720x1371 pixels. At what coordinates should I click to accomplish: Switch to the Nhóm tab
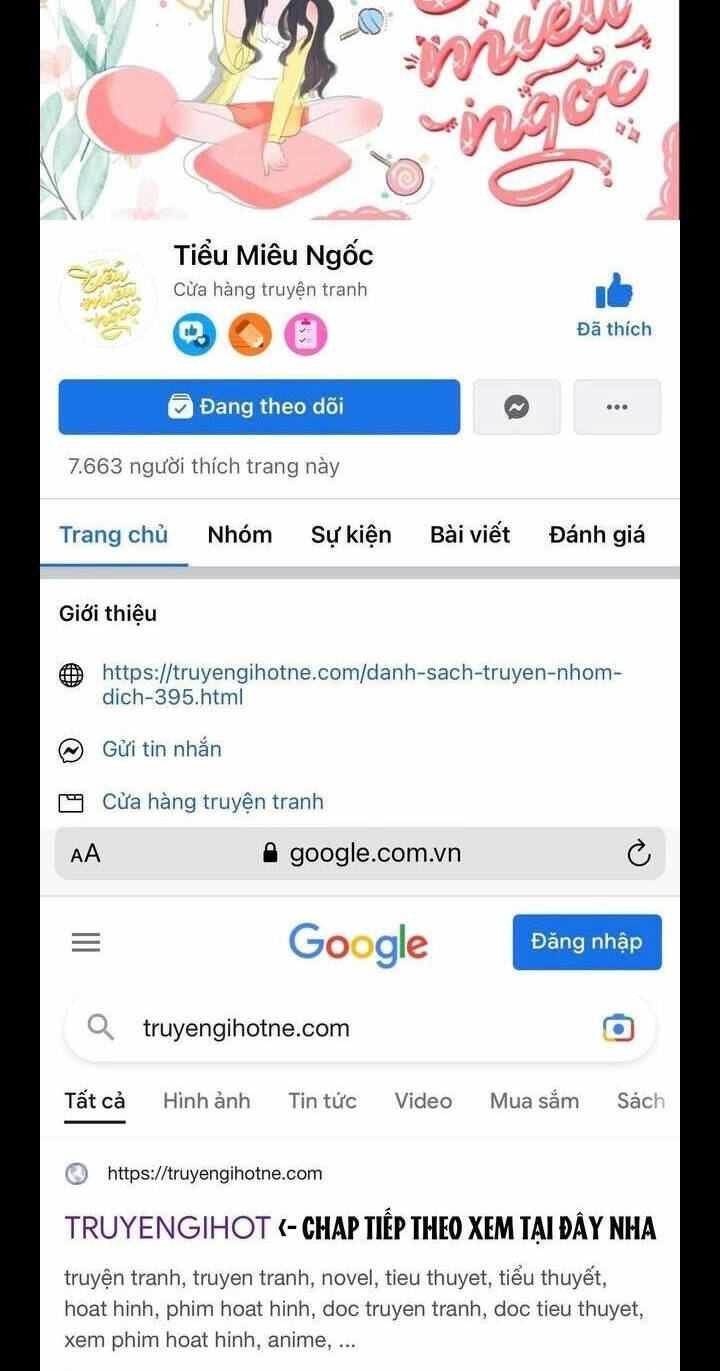click(240, 535)
